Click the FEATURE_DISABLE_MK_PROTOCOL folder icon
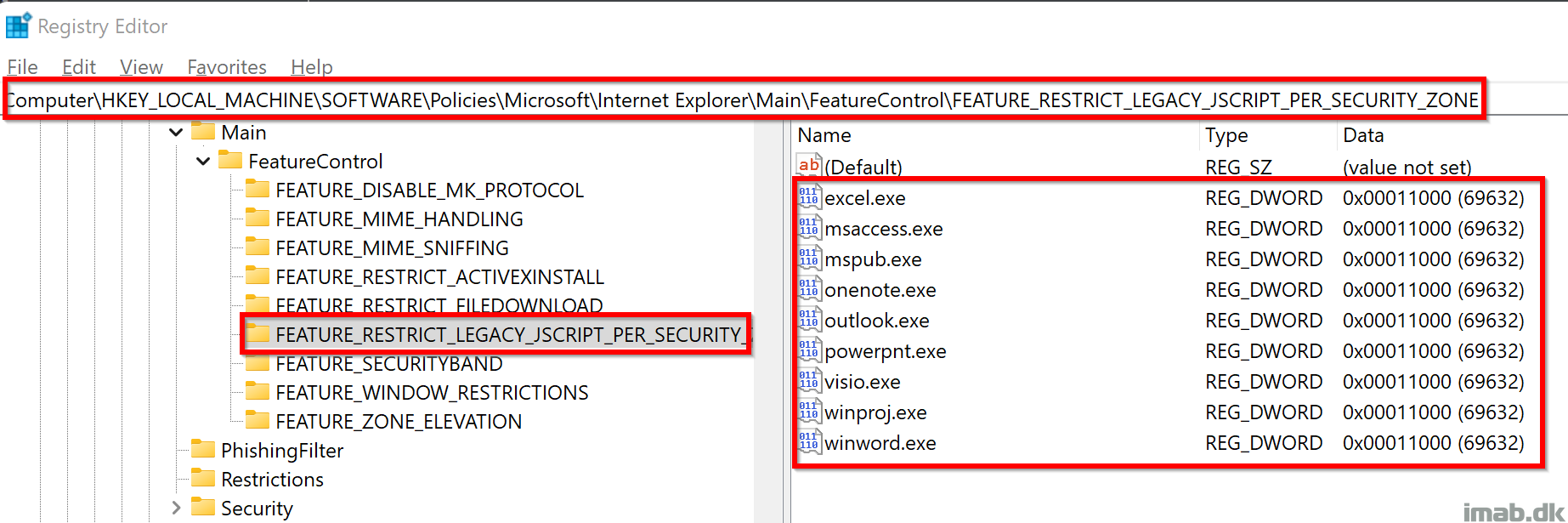Image resolution: width=1568 pixels, height=523 pixels. tap(258, 190)
